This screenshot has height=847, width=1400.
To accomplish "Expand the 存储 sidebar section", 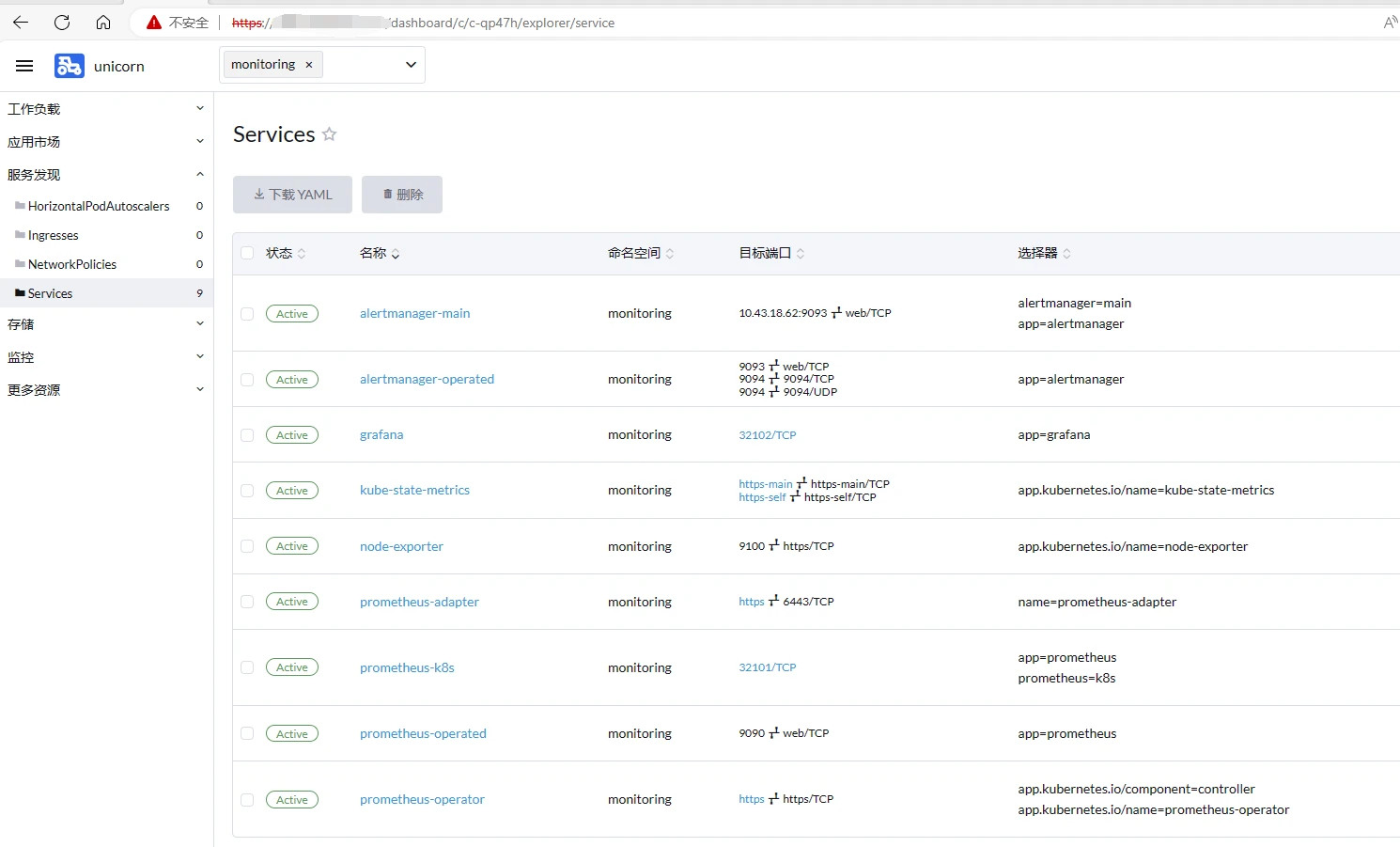I will click(x=106, y=324).
